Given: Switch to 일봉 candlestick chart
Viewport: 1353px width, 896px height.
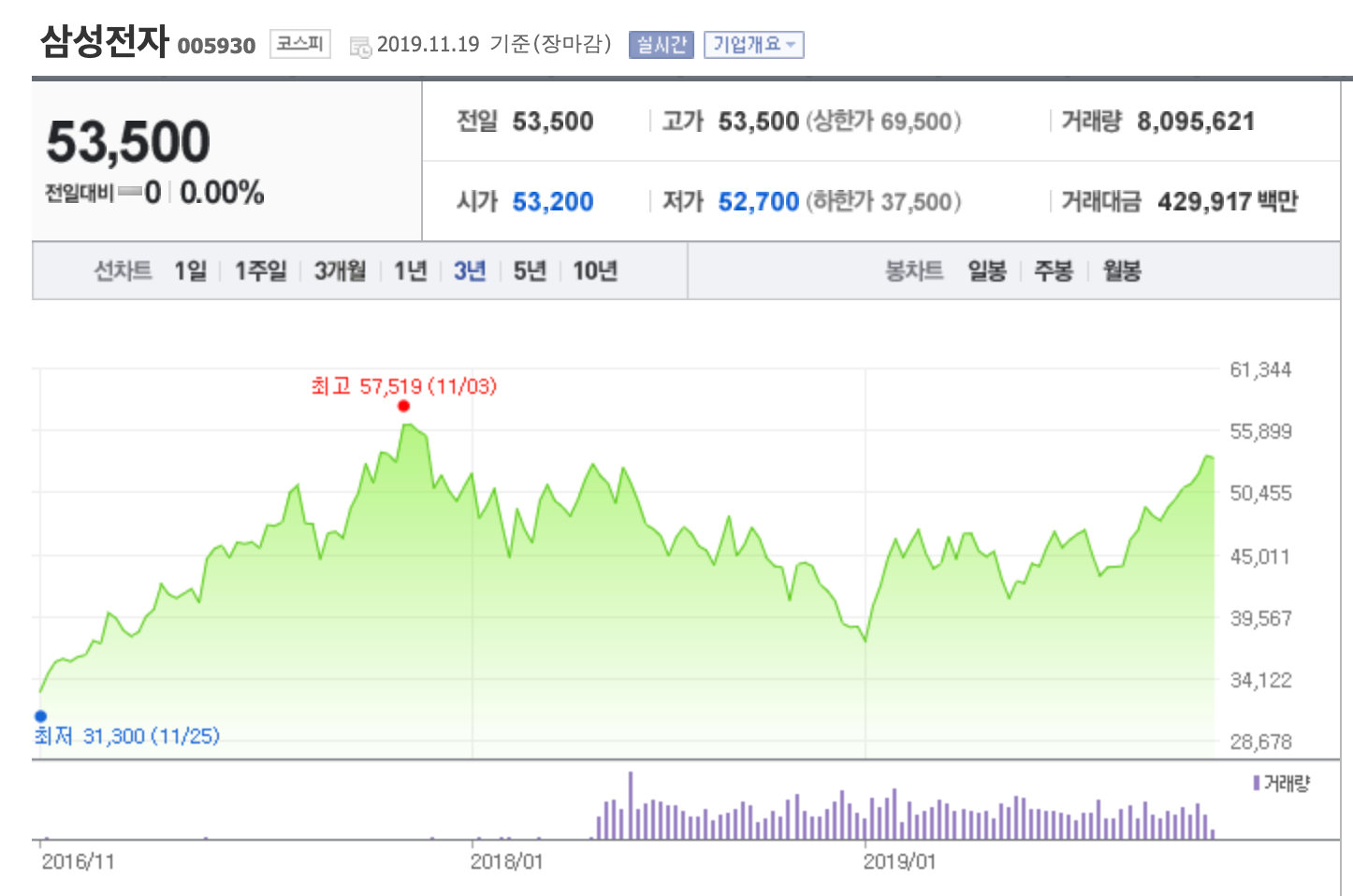Looking at the screenshot, I should (987, 271).
